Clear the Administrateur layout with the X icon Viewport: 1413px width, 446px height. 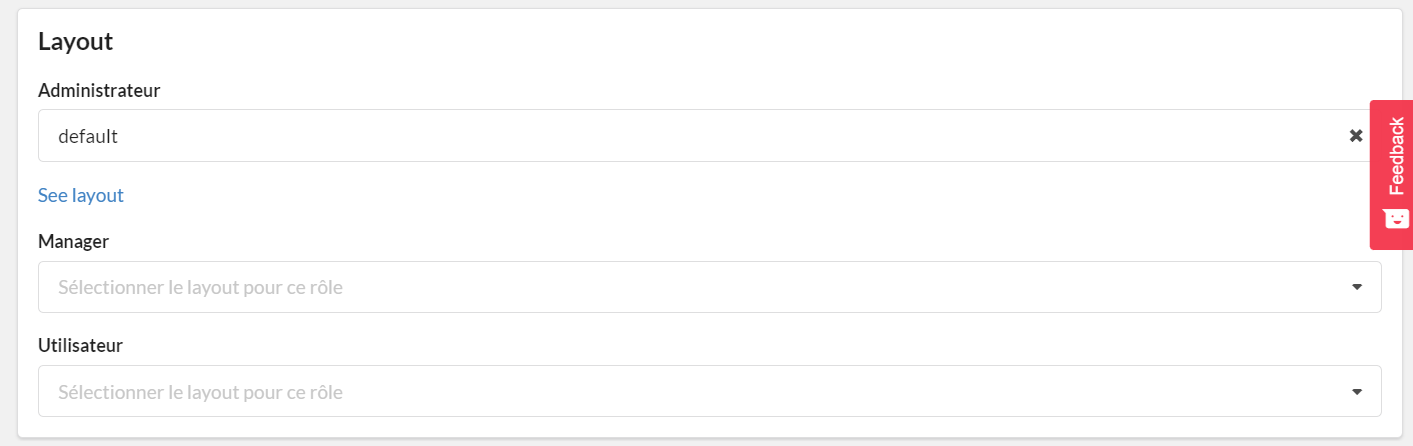click(x=1356, y=135)
